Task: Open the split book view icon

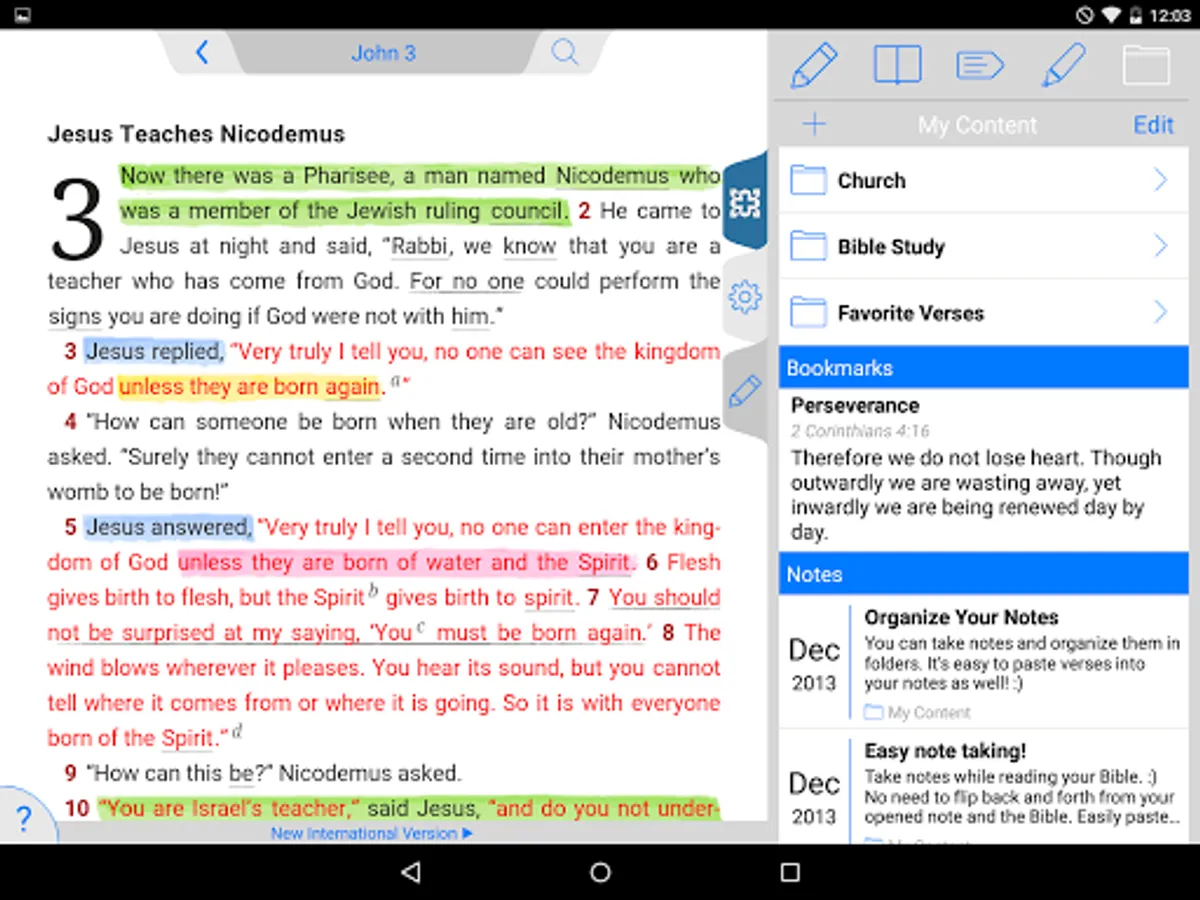Action: point(897,65)
